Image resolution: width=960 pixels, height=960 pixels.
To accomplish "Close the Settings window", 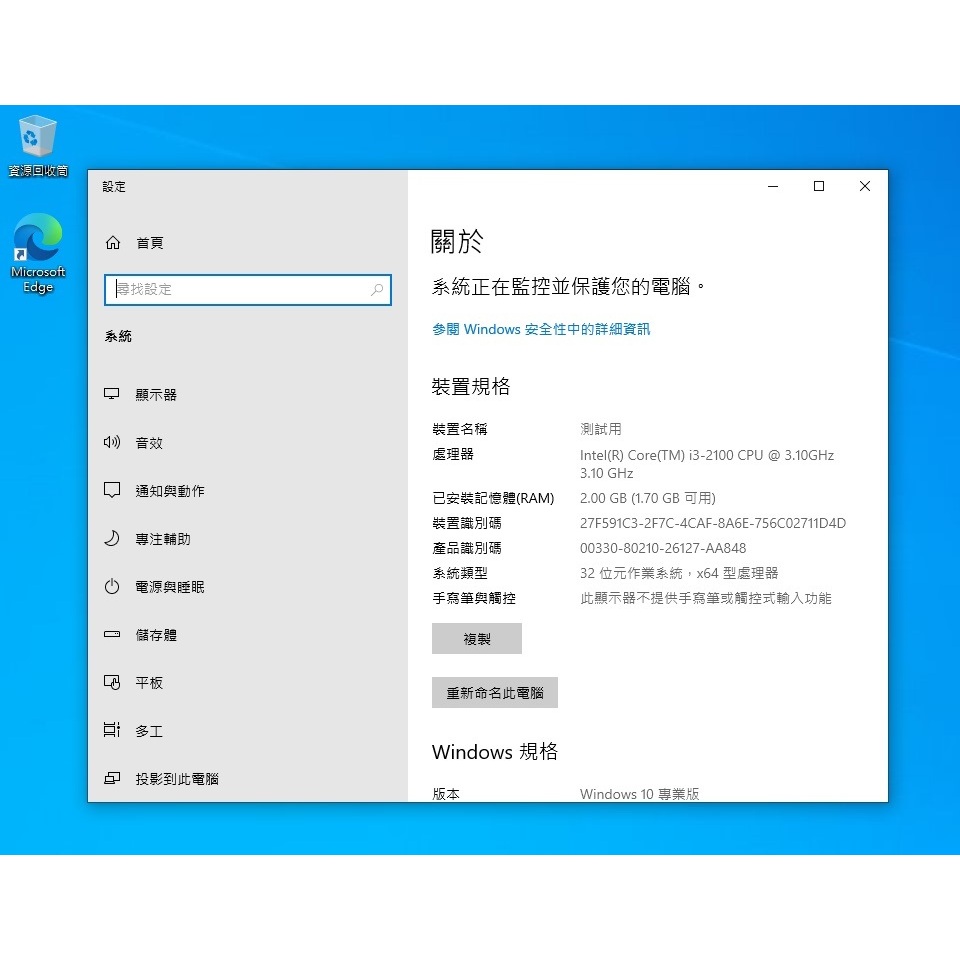I will tap(865, 186).
